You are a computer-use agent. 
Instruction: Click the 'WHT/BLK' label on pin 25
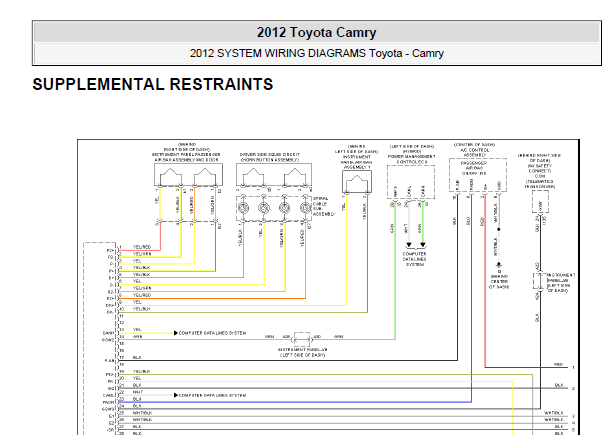(x=142, y=413)
